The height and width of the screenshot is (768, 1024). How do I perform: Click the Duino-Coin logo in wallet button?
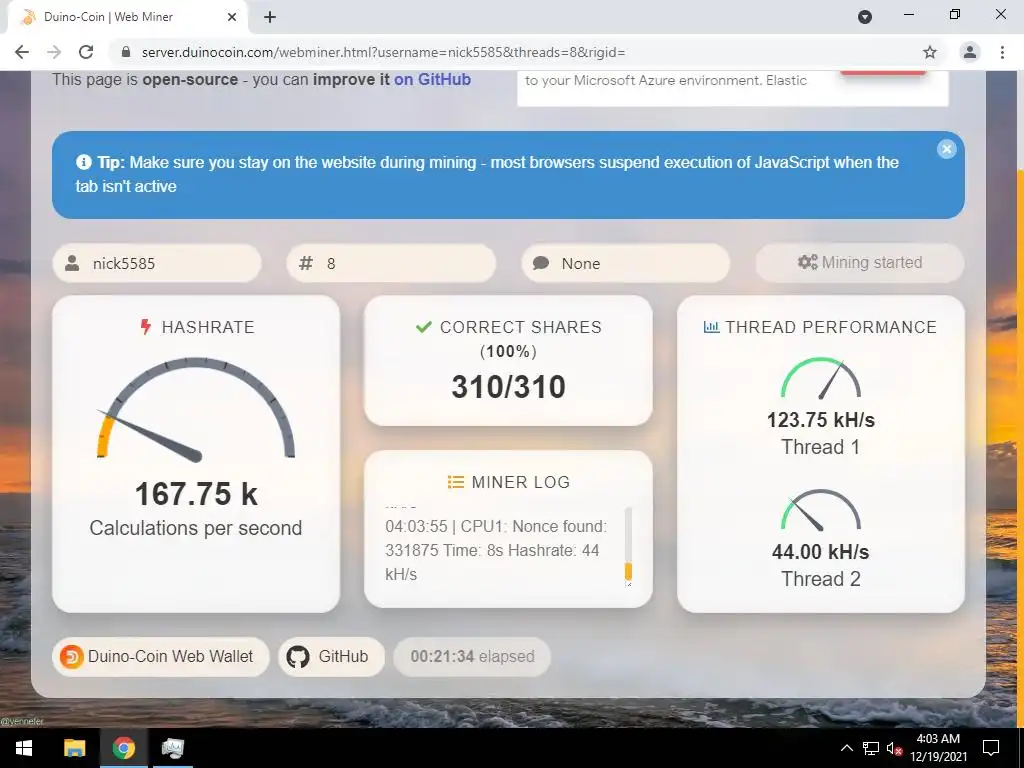pyautogui.click(x=72, y=656)
